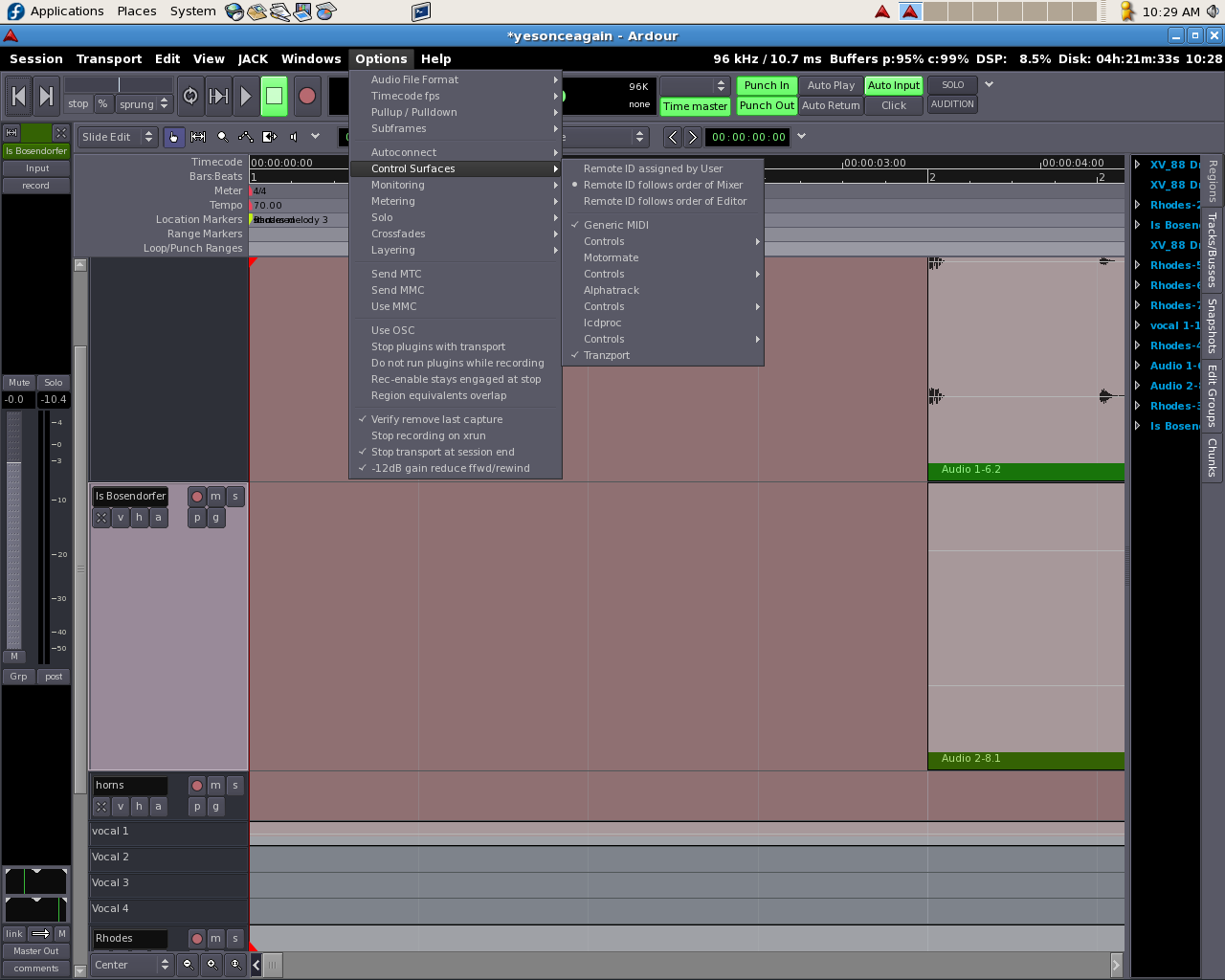
Task: Toggle the Auto Play button
Action: (831, 85)
